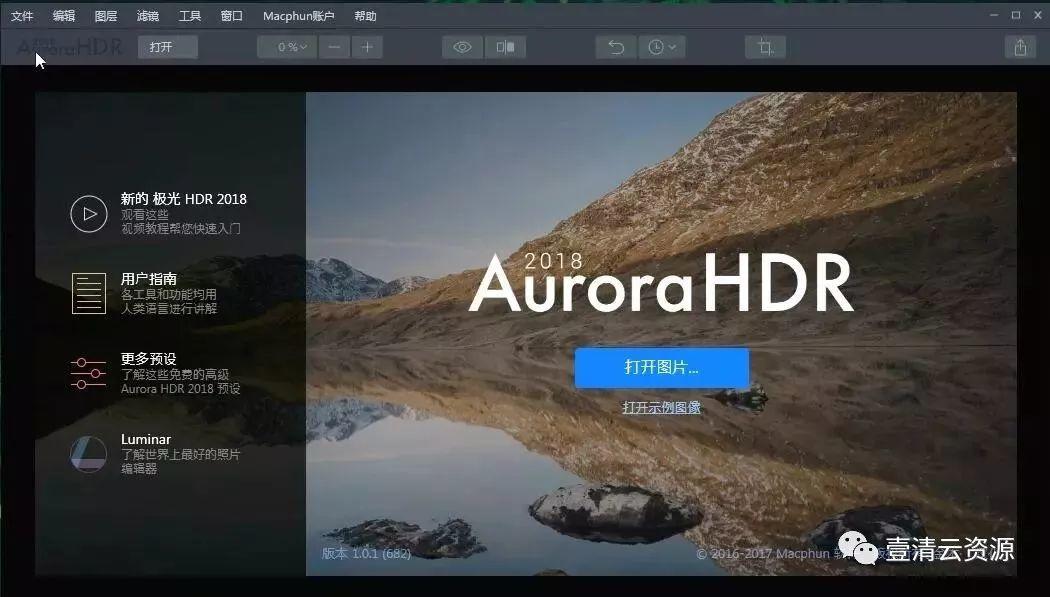The image size is (1050, 597).
Task: Toggle the before/after compare view
Action: click(x=505, y=47)
